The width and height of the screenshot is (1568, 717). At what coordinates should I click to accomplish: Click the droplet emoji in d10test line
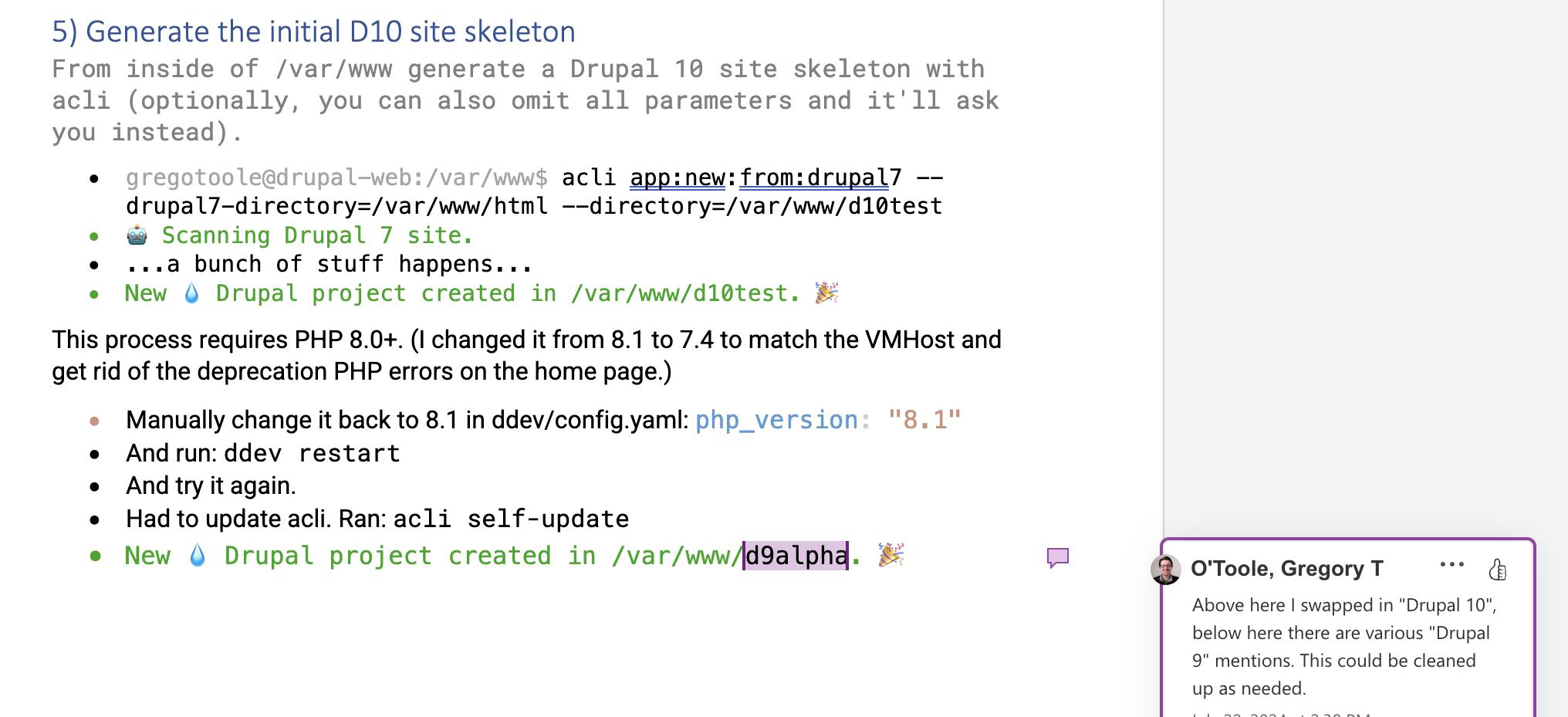[x=191, y=293]
